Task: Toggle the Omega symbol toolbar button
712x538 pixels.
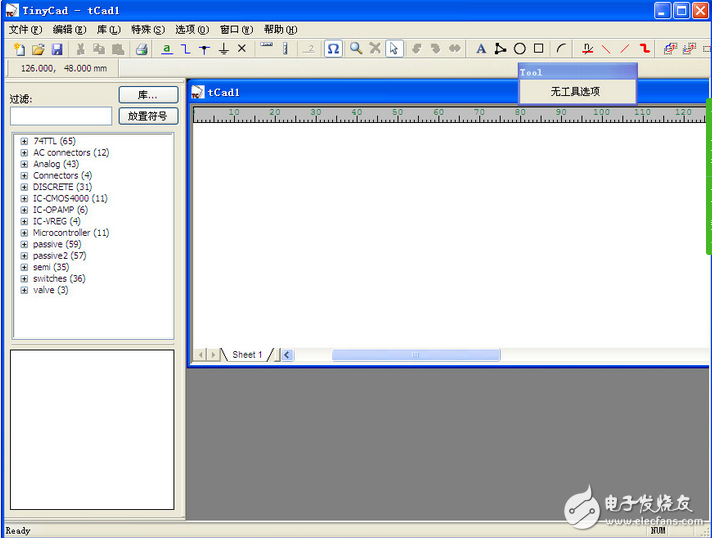Action: click(333, 48)
